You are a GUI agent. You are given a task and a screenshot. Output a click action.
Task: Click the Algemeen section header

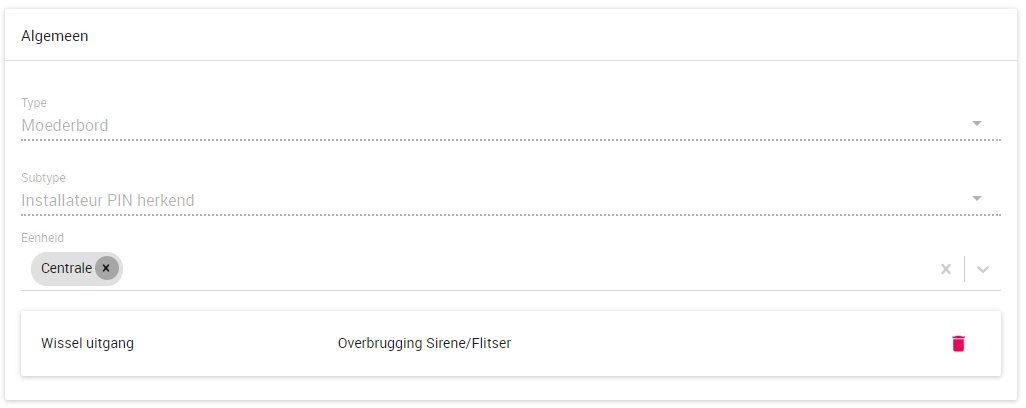tap(55, 36)
